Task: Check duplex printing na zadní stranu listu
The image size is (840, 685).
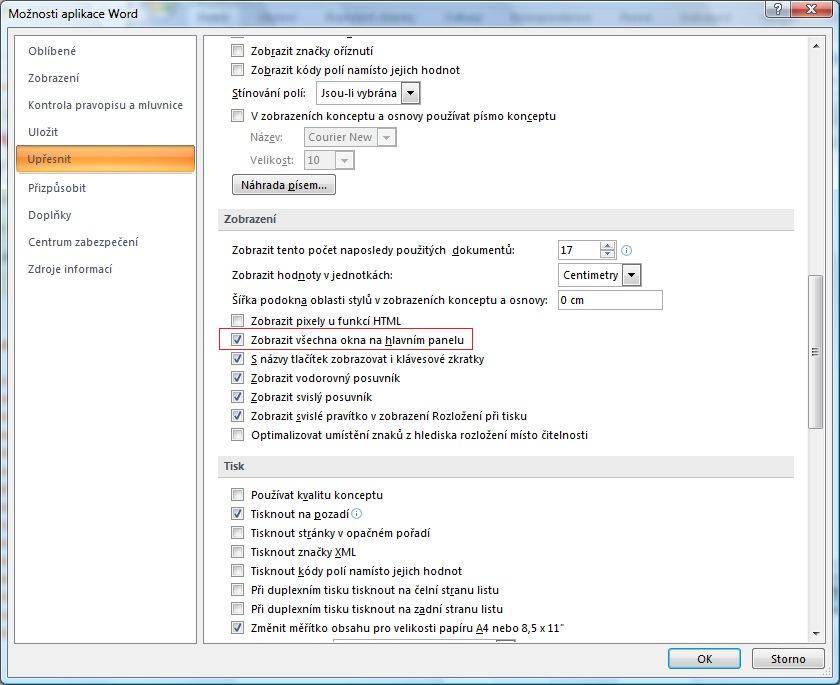Action: (237, 609)
